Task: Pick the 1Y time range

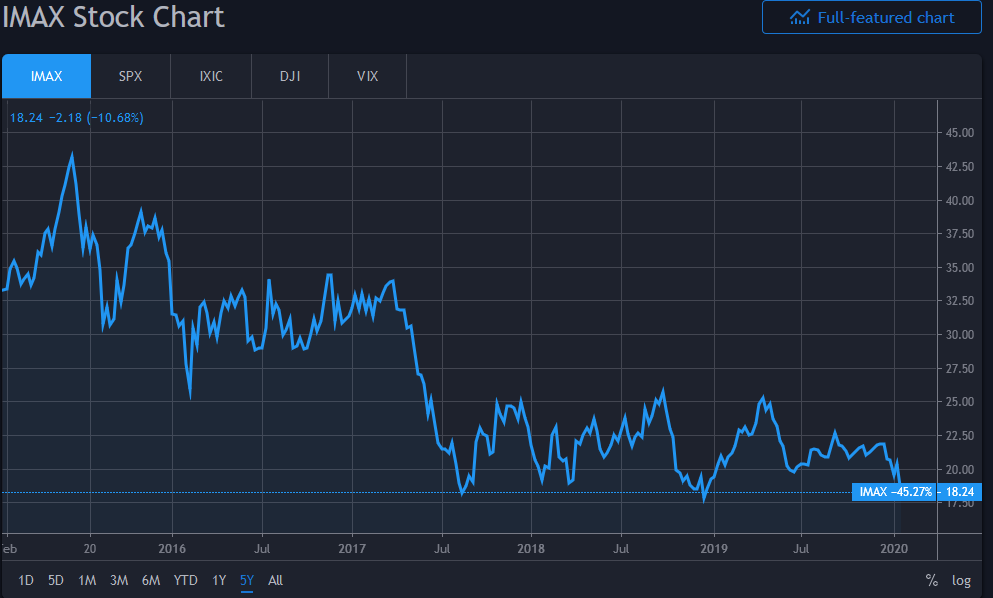Action: coord(219,580)
